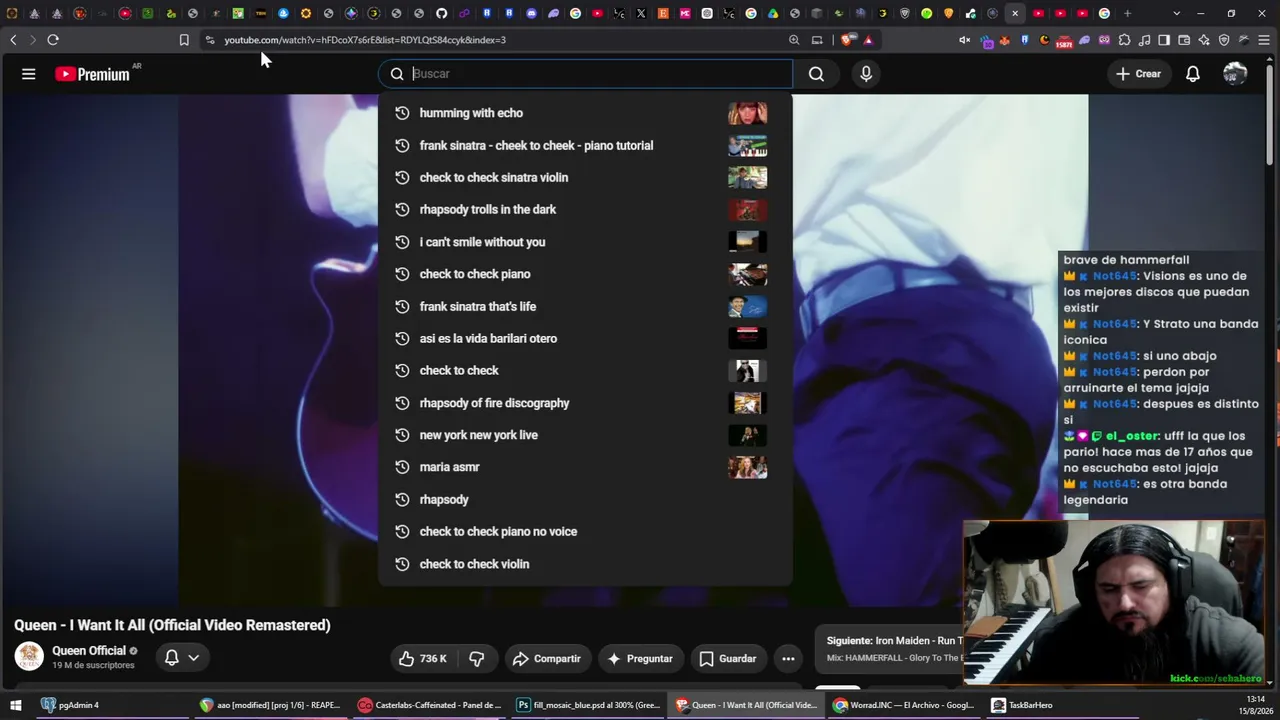Image resolution: width=1280 pixels, height=720 pixels.
Task: Open the YouTube guide hamburger menu
Action: coord(29,74)
